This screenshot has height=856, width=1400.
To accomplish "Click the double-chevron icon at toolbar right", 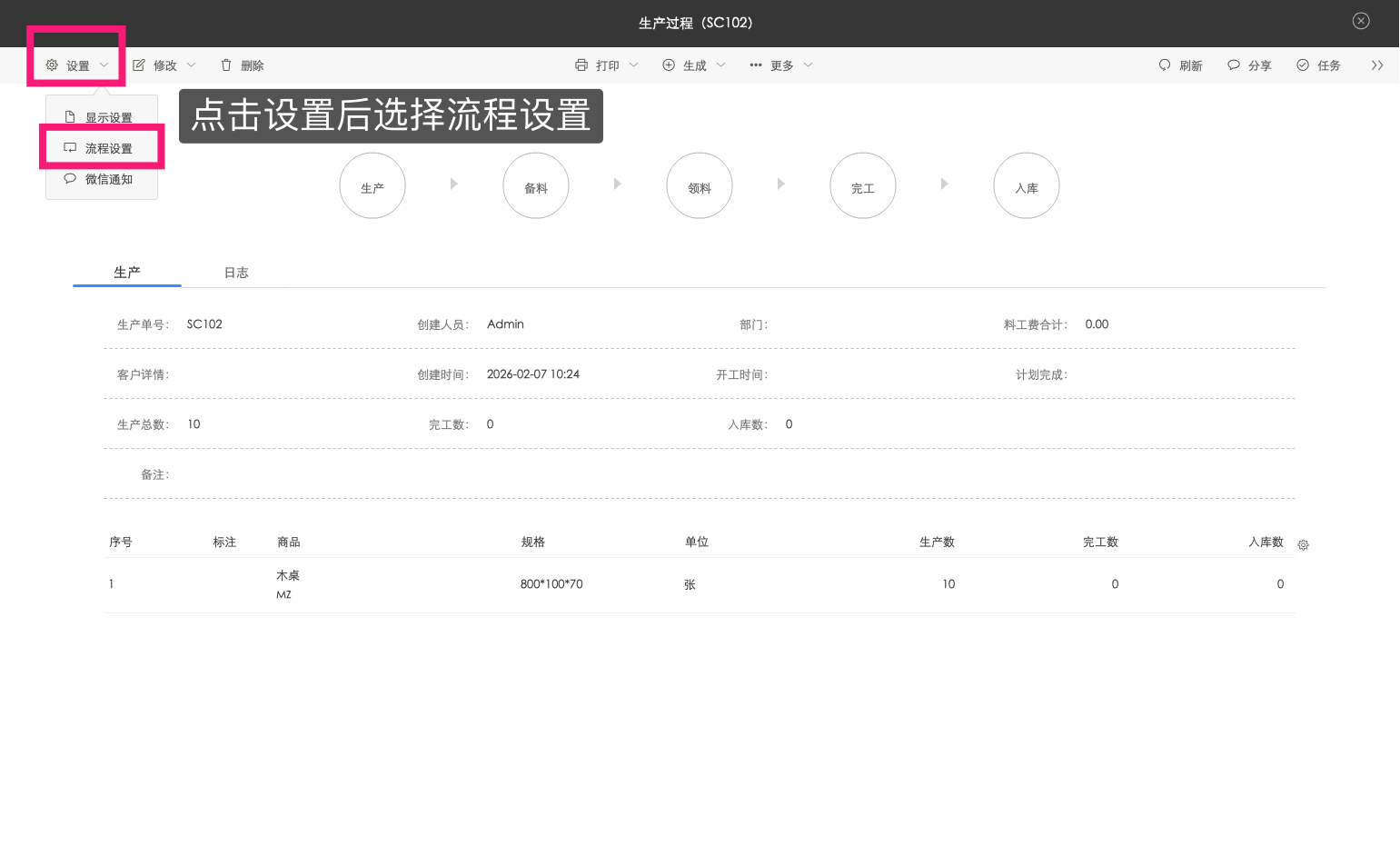I will [x=1377, y=65].
